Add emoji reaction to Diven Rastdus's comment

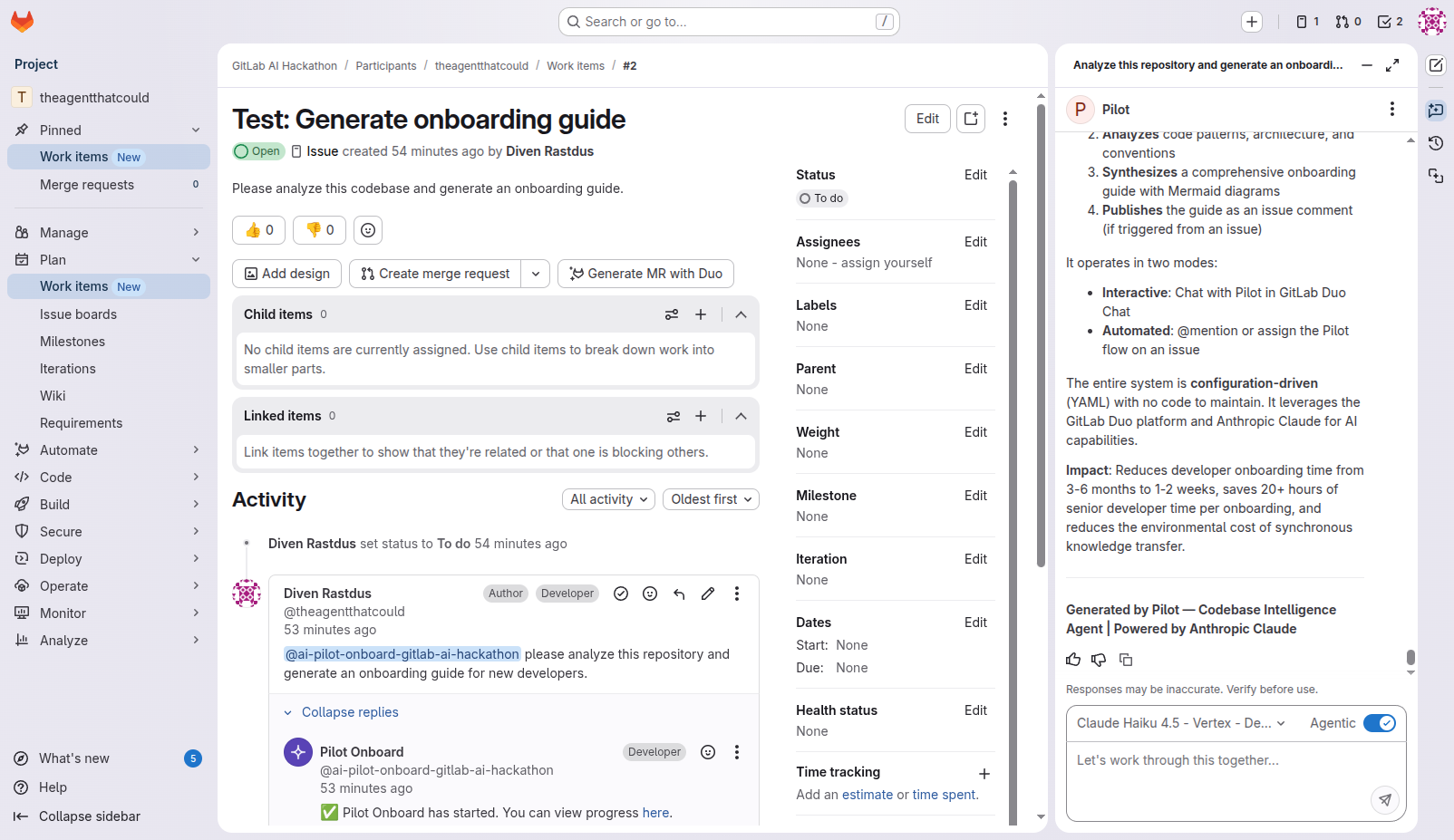tap(650, 594)
